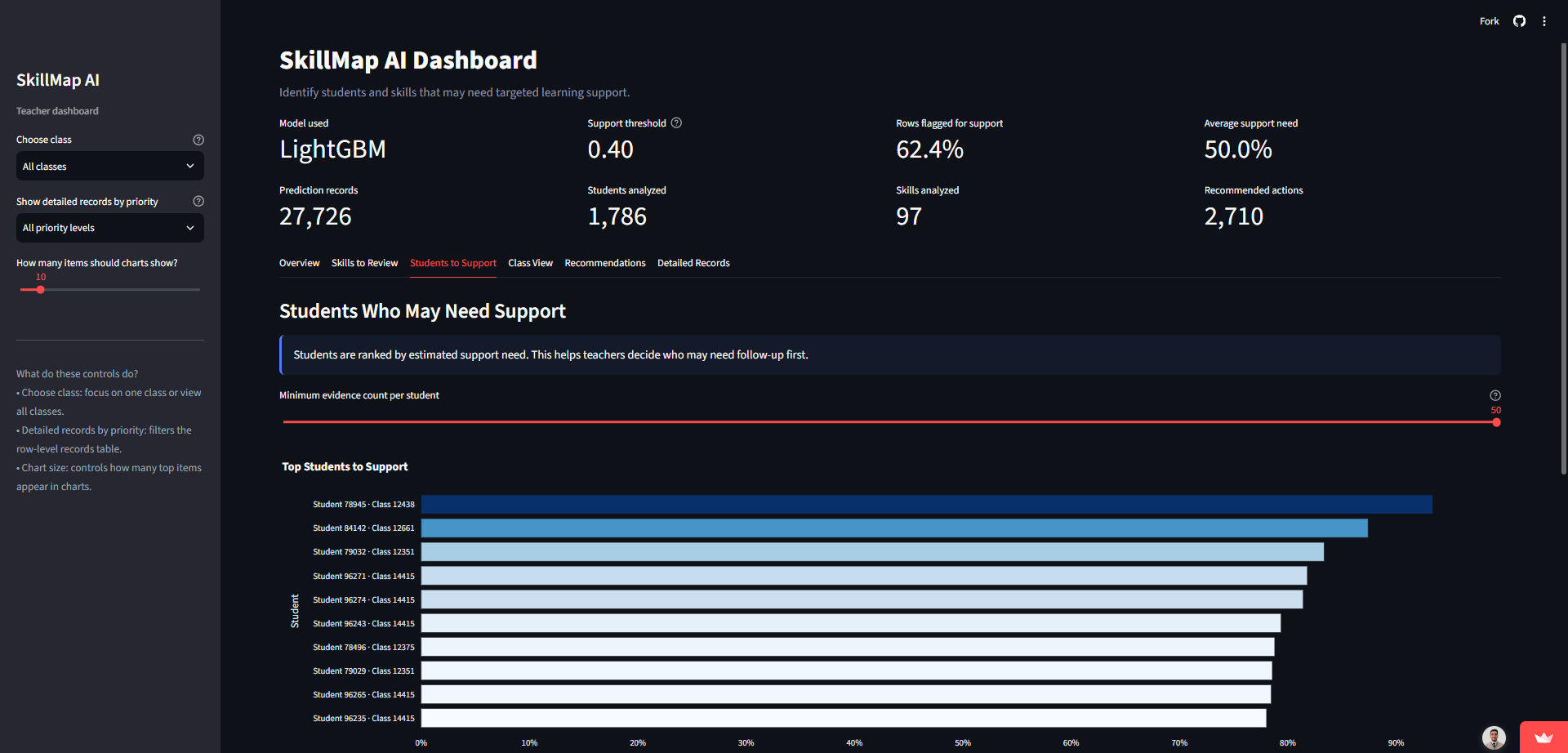The width and height of the screenshot is (1568, 753).
Task: Click the 62.4% rows flagged value
Action: click(x=929, y=149)
